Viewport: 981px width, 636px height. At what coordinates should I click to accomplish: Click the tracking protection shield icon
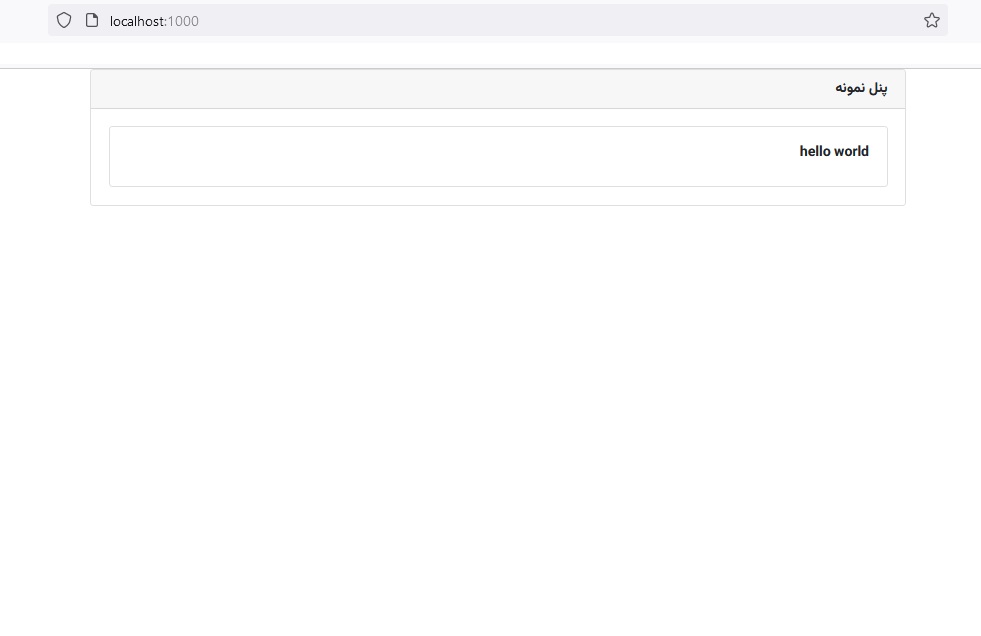click(64, 20)
